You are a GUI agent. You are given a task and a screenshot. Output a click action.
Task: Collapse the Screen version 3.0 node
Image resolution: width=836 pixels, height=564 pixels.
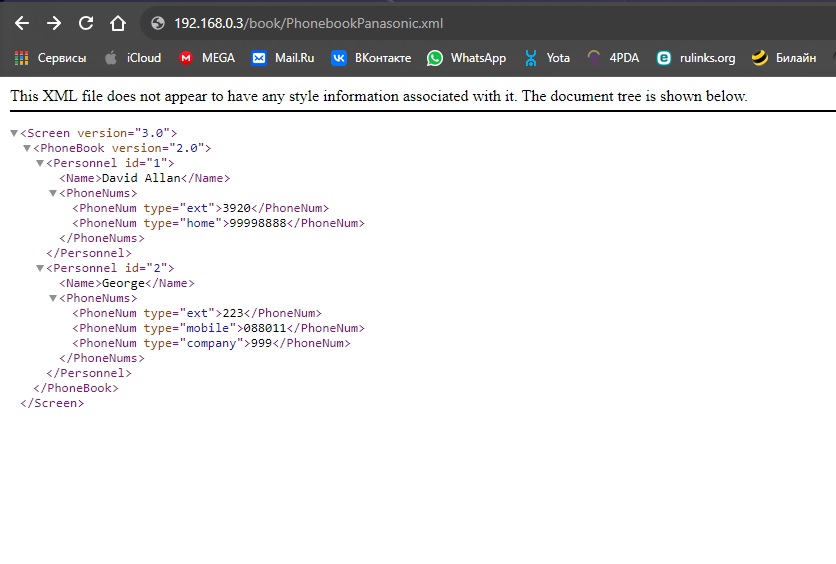point(14,133)
